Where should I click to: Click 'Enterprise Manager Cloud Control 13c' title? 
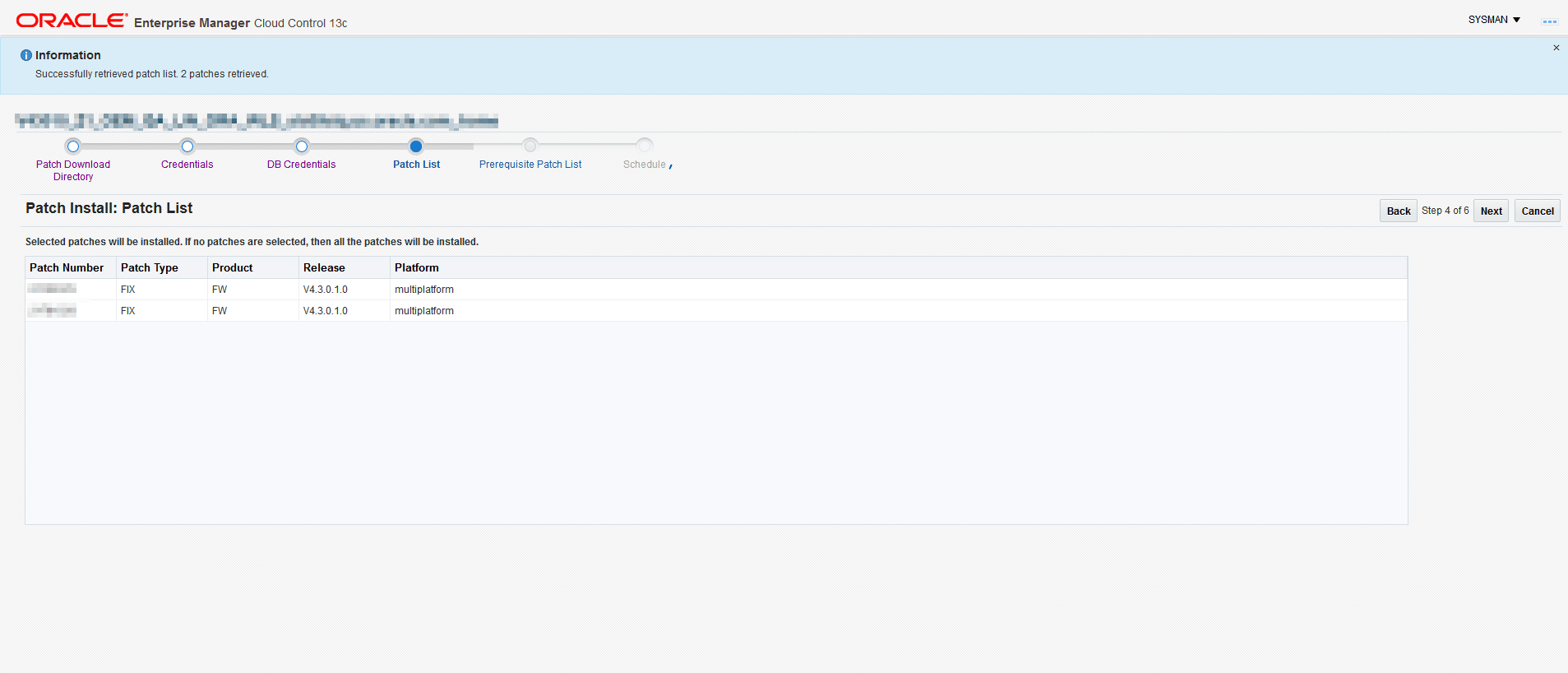coord(241,23)
